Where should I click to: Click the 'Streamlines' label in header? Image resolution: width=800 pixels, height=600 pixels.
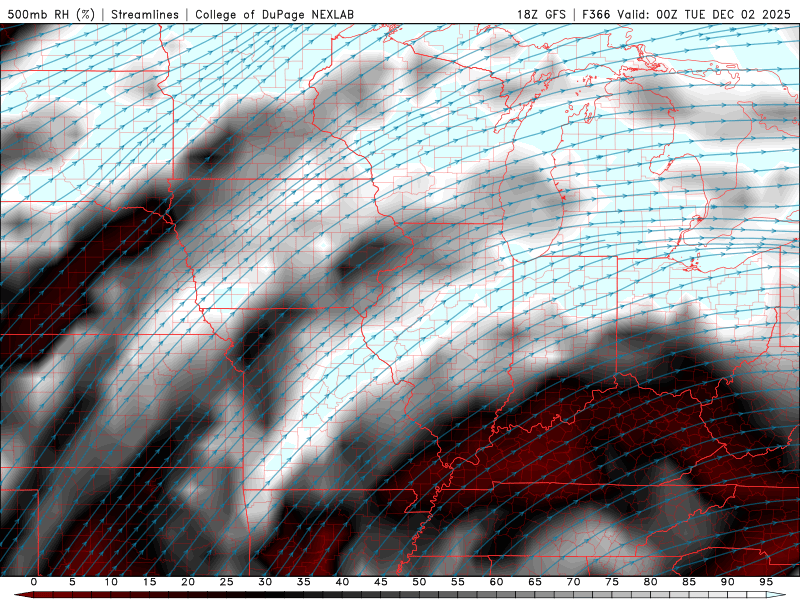[x=145, y=14]
